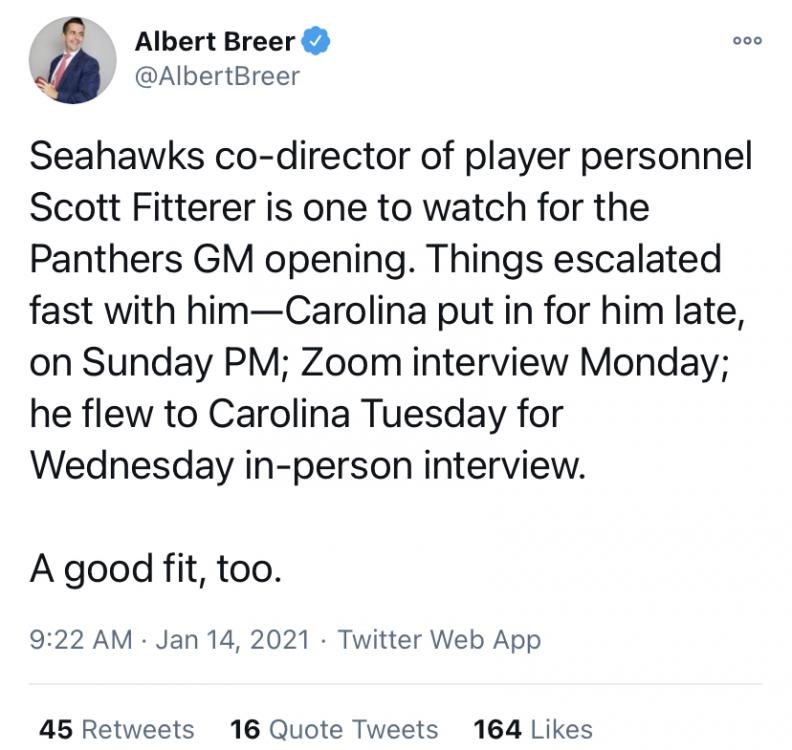Click the Albert Breer display name
Screen dimensions: 792x750
point(214,42)
